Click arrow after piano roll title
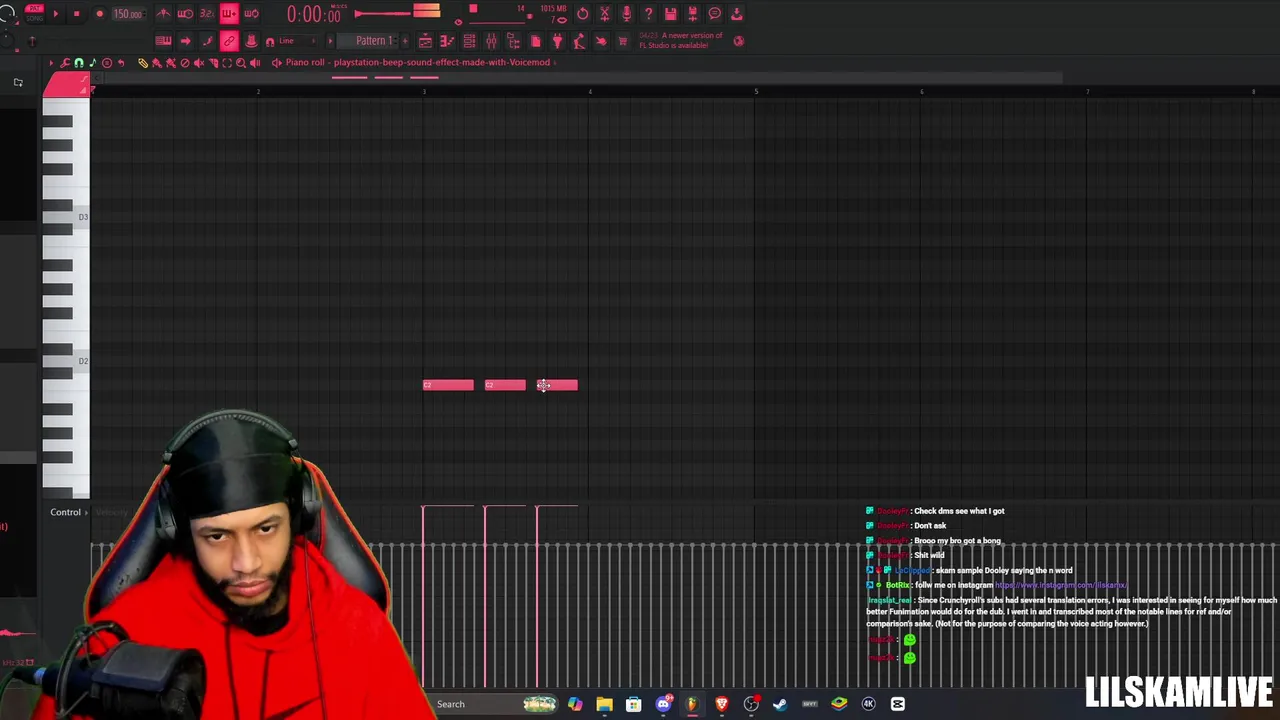Viewport: 1280px width, 720px height. tap(555, 62)
